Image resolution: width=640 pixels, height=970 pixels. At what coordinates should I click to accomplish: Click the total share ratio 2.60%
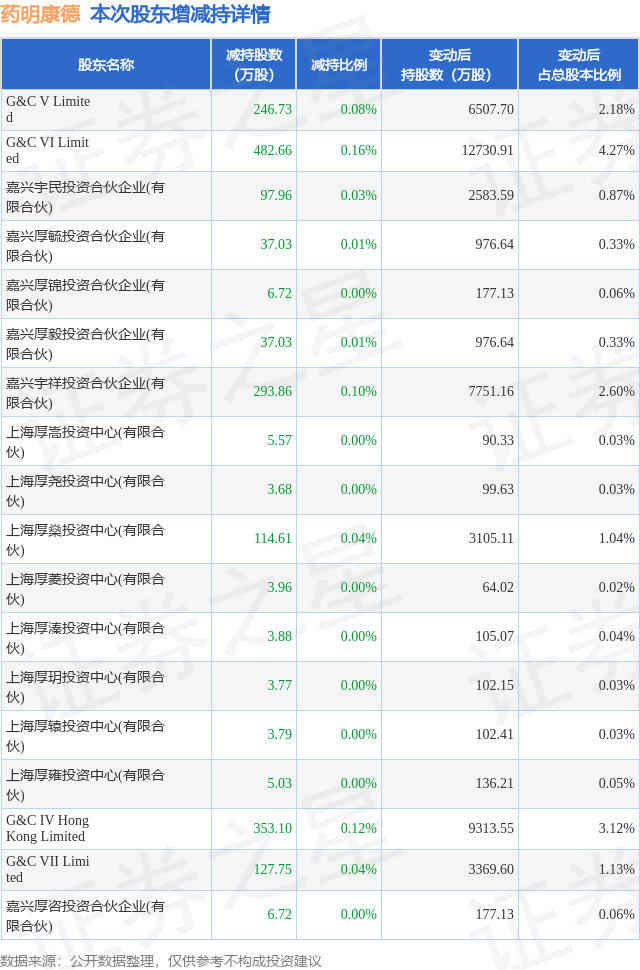(617, 391)
